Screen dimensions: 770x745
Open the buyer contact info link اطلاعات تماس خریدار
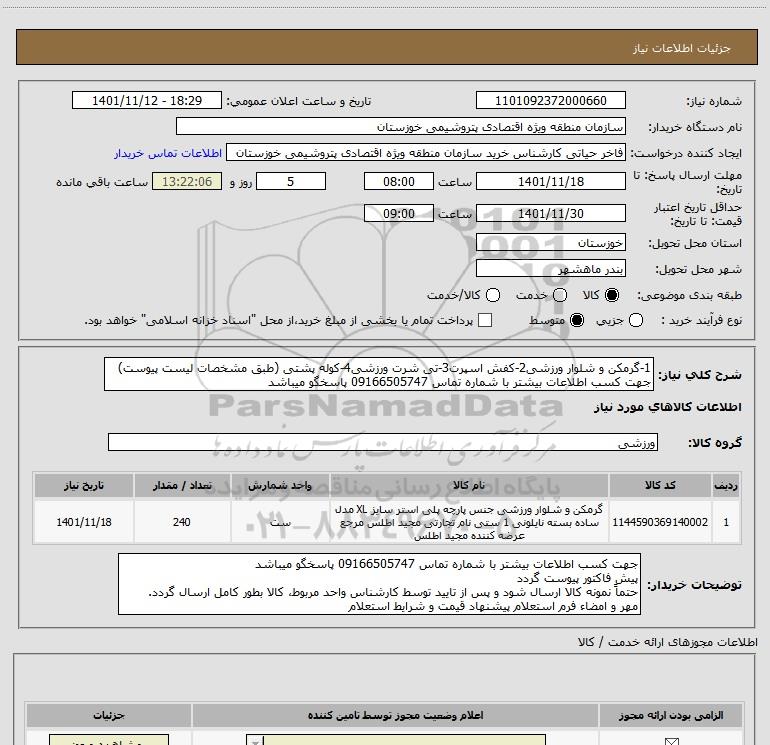point(168,153)
